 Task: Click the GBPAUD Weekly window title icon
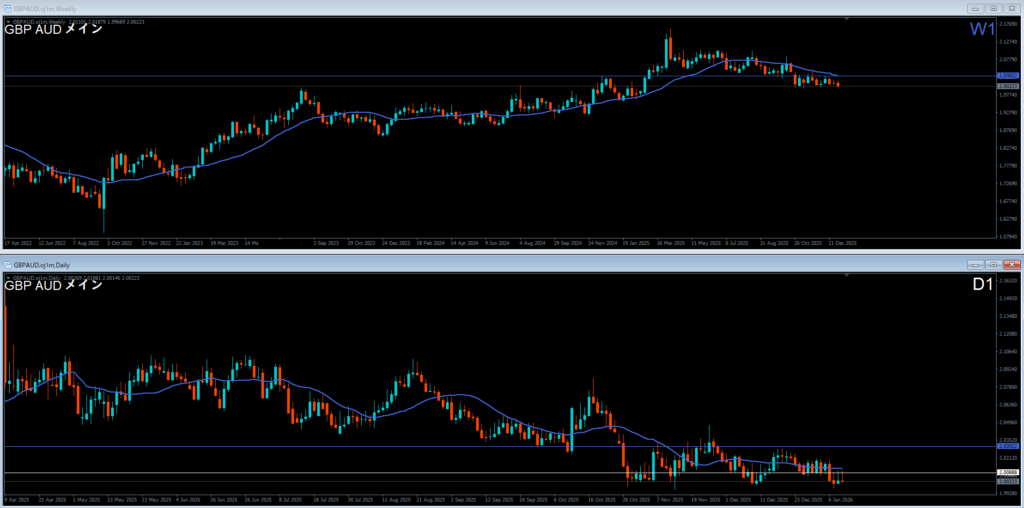8,8
